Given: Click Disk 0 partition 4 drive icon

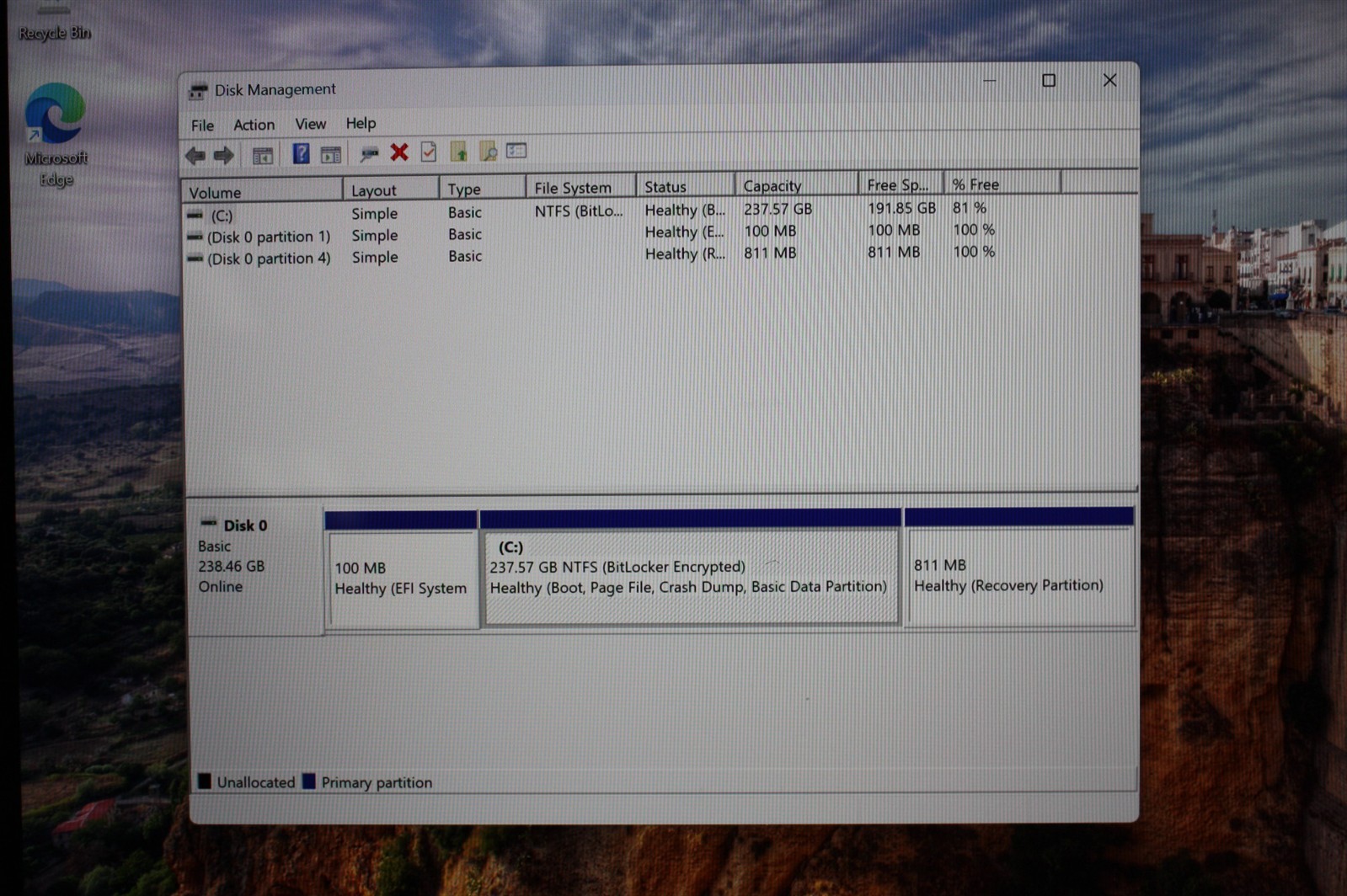Looking at the screenshot, I should pos(195,259).
